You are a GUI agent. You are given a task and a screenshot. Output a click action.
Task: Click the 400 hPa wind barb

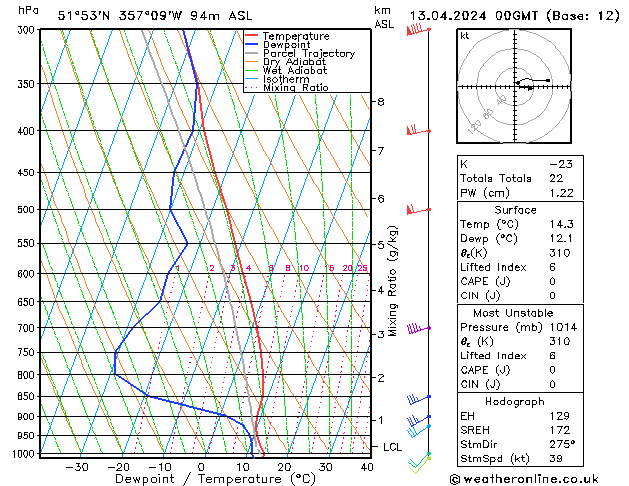(x=418, y=130)
